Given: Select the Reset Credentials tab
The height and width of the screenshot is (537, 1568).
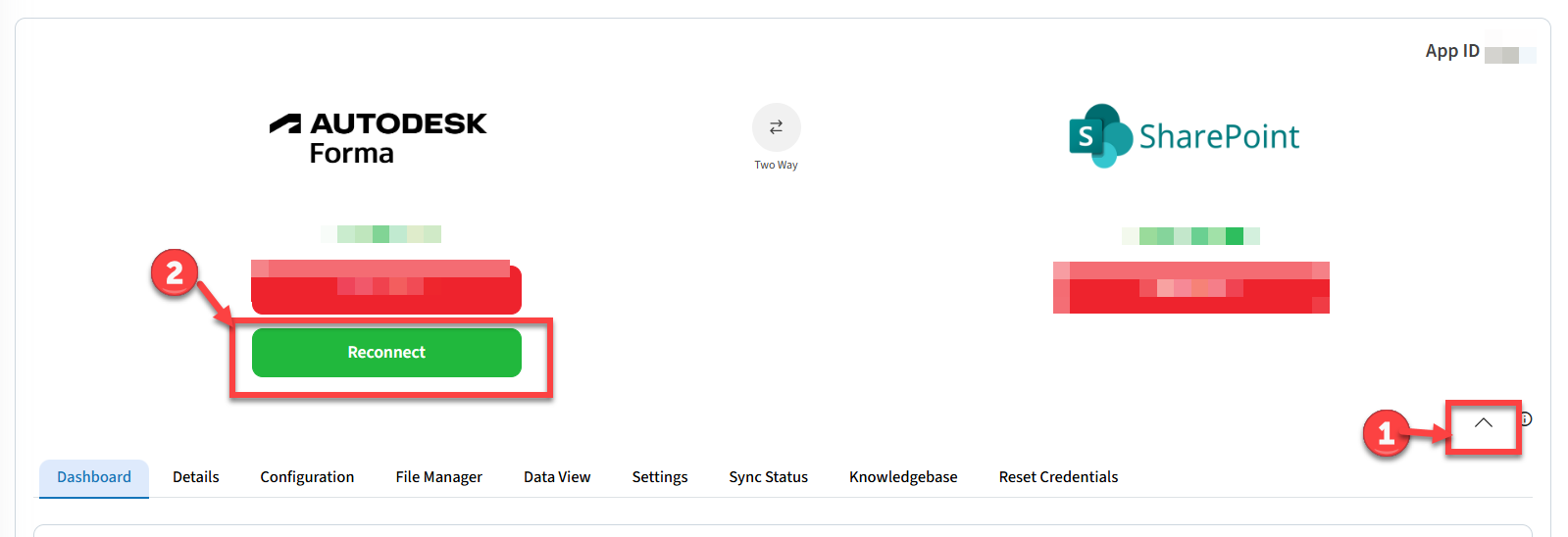Looking at the screenshot, I should click(1058, 477).
